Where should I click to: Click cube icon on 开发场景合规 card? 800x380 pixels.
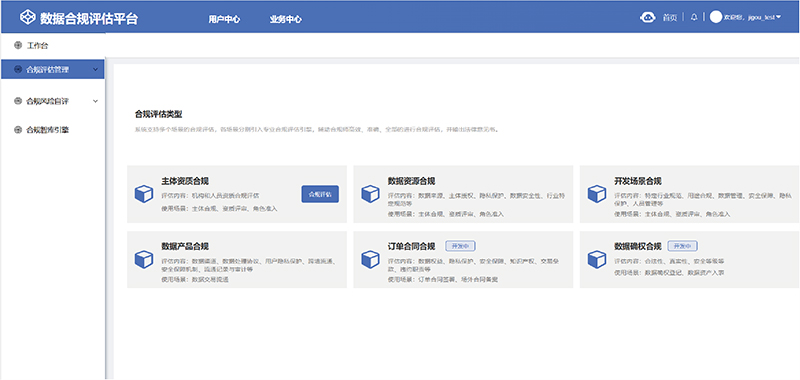pos(597,194)
